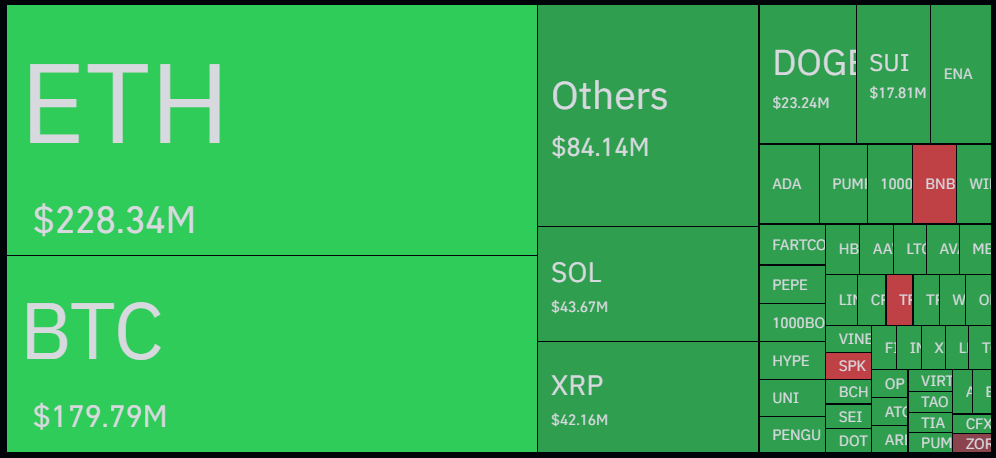Open the SUI $17.81M tile
The image size is (996, 458).
click(893, 74)
